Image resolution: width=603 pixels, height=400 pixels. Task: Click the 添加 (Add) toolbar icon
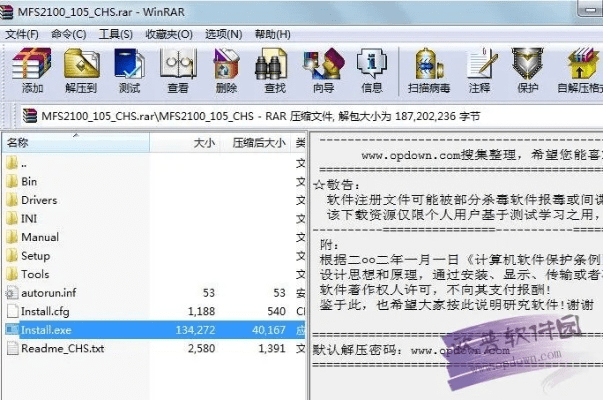pyautogui.click(x=32, y=64)
